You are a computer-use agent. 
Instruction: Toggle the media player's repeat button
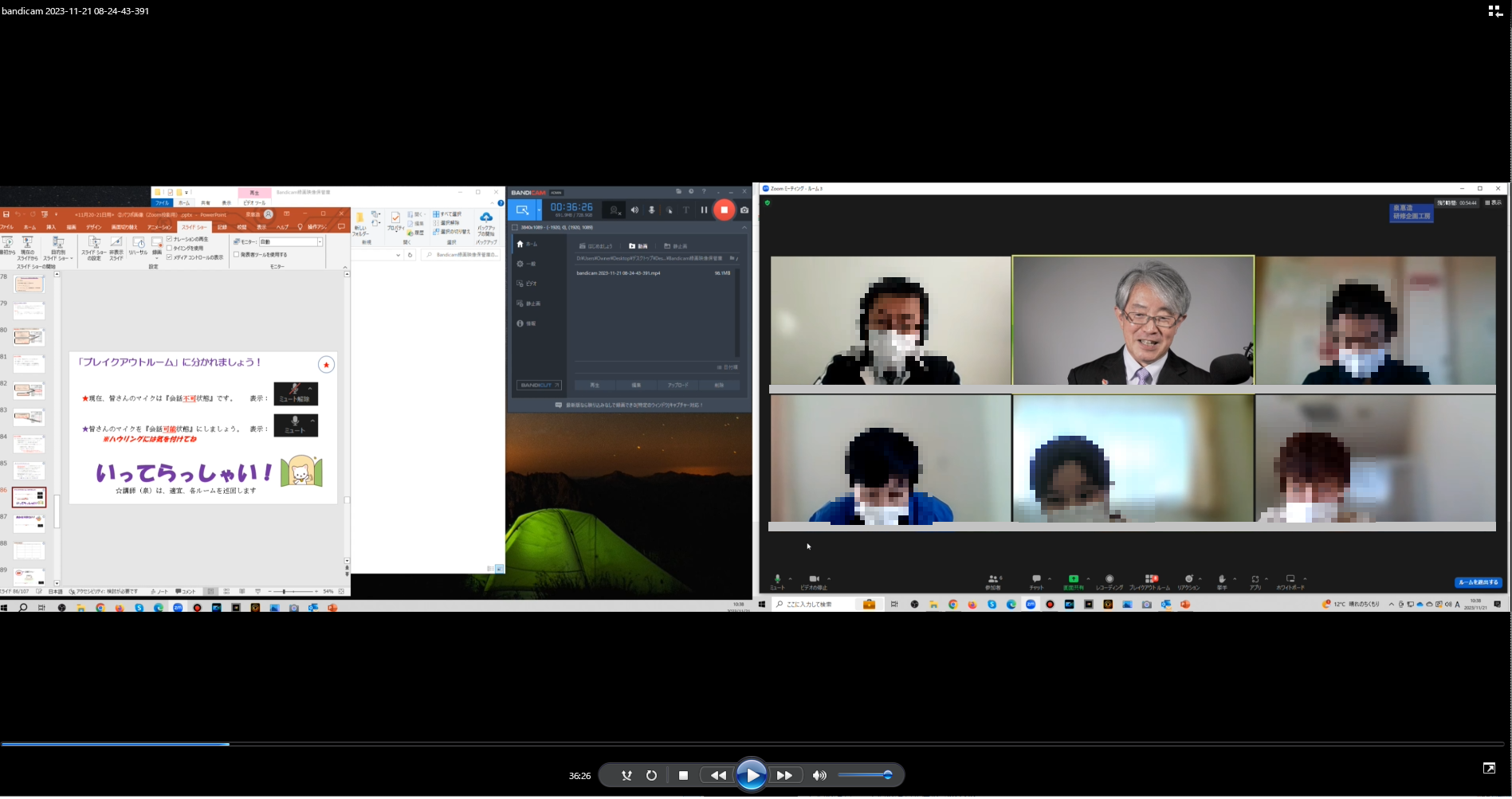point(651,775)
